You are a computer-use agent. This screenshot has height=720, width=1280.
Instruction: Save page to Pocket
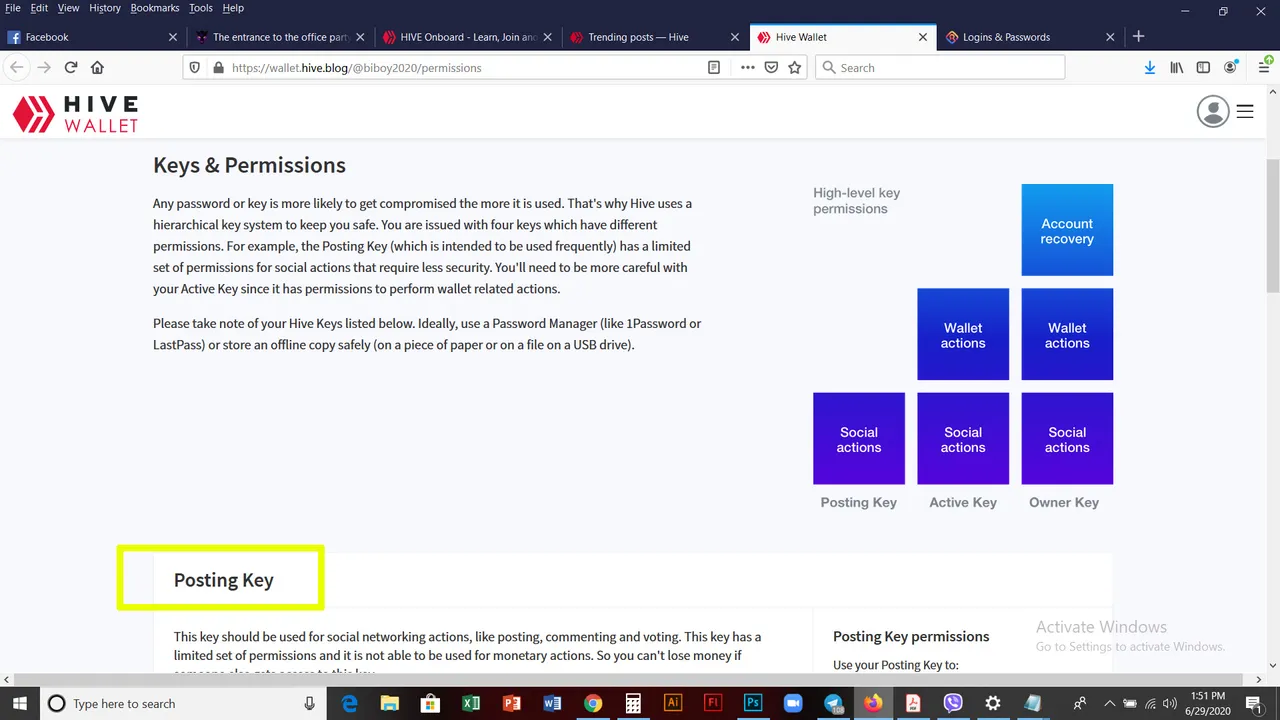click(x=771, y=67)
